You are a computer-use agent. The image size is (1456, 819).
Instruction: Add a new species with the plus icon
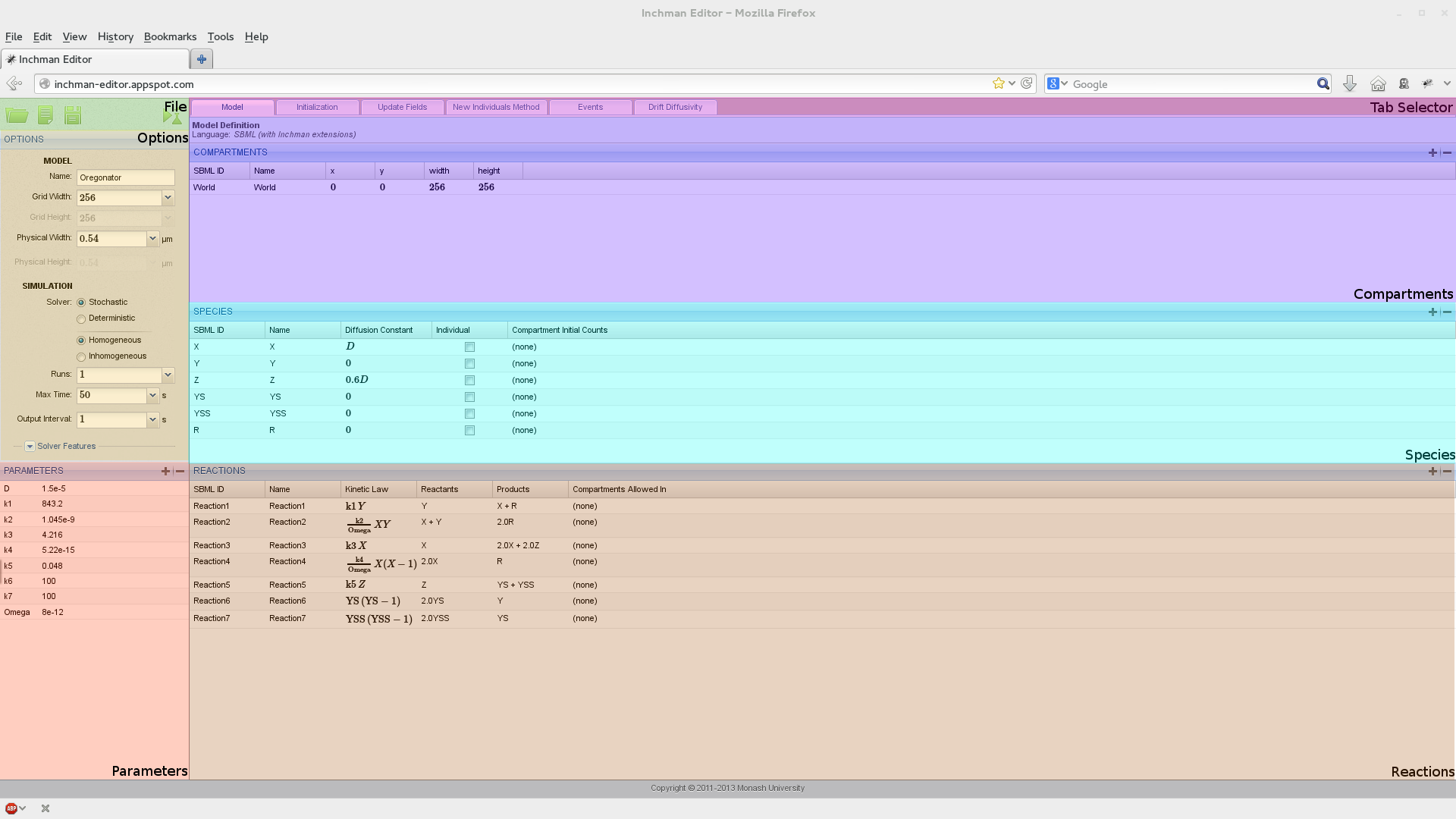(x=1432, y=312)
